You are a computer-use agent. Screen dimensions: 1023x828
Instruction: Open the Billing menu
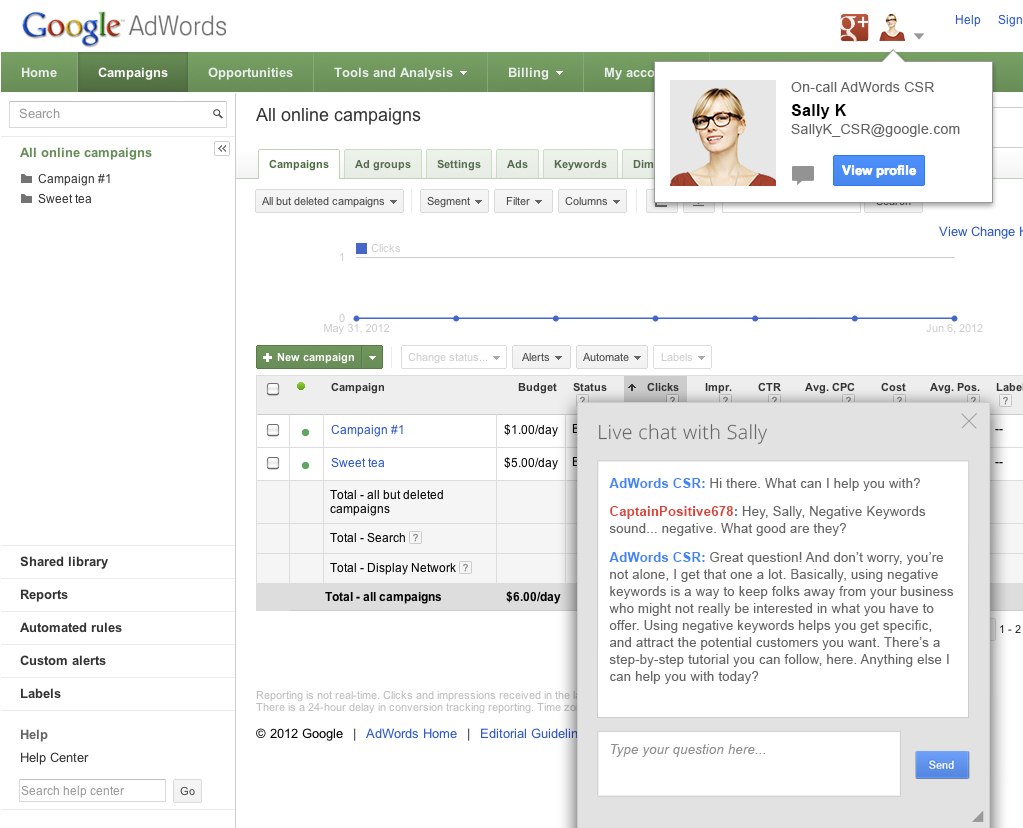tap(536, 72)
